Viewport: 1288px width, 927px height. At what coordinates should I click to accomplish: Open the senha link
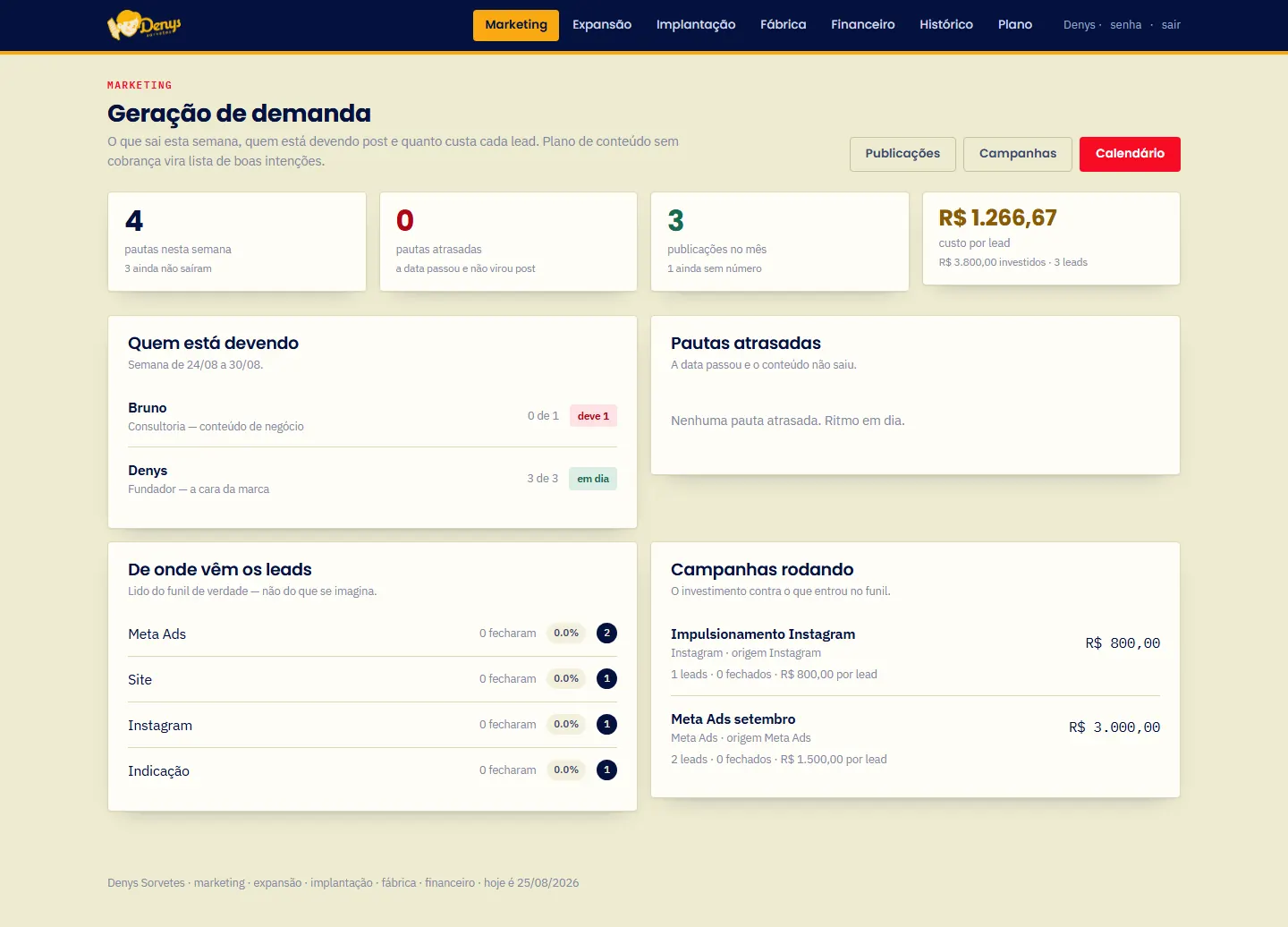click(x=1125, y=25)
